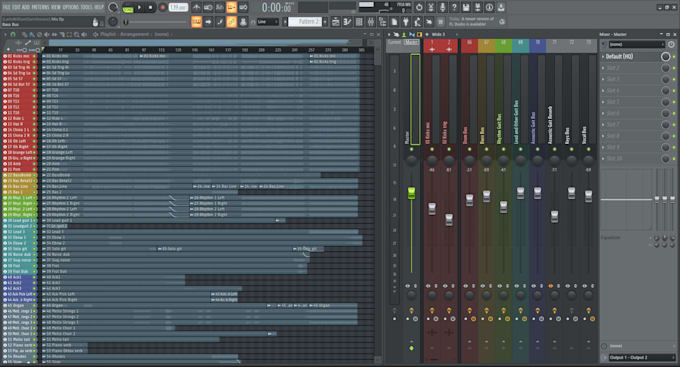The image size is (680, 367).
Task: Open the Pattern 2 selector dropdown arrow
Action: [x=325, y=22]
